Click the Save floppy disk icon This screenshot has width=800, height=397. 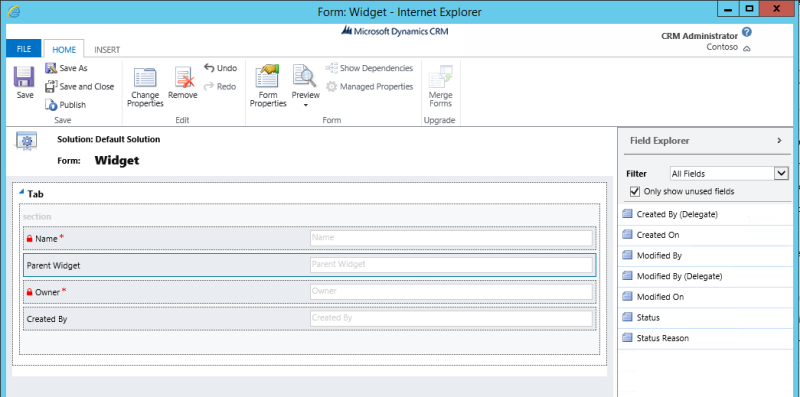pos(24,77)
